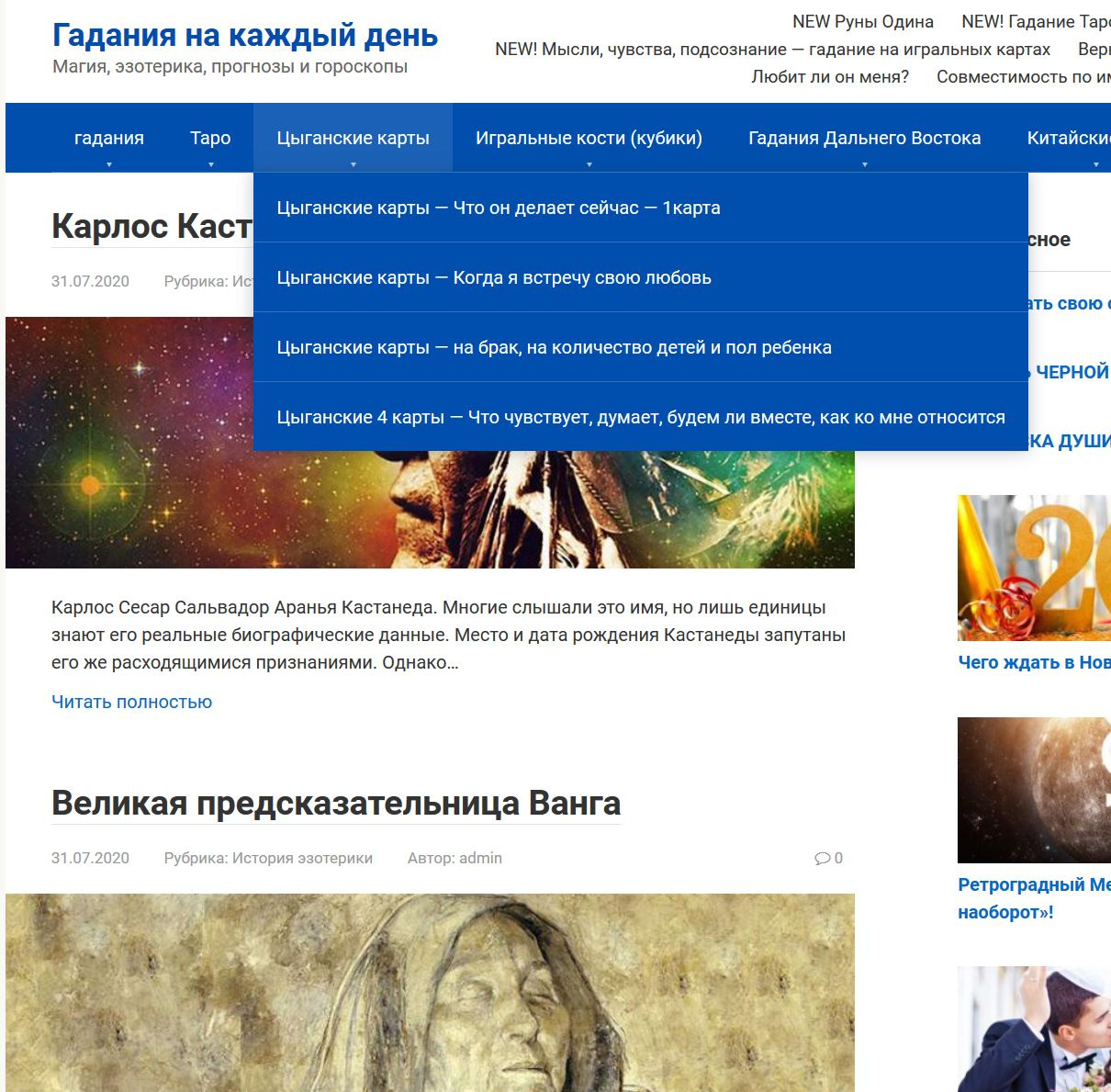Open the comments bubble icon on the Ванга post
This screenshot has width=1111, height=1092.
point(822,859)
